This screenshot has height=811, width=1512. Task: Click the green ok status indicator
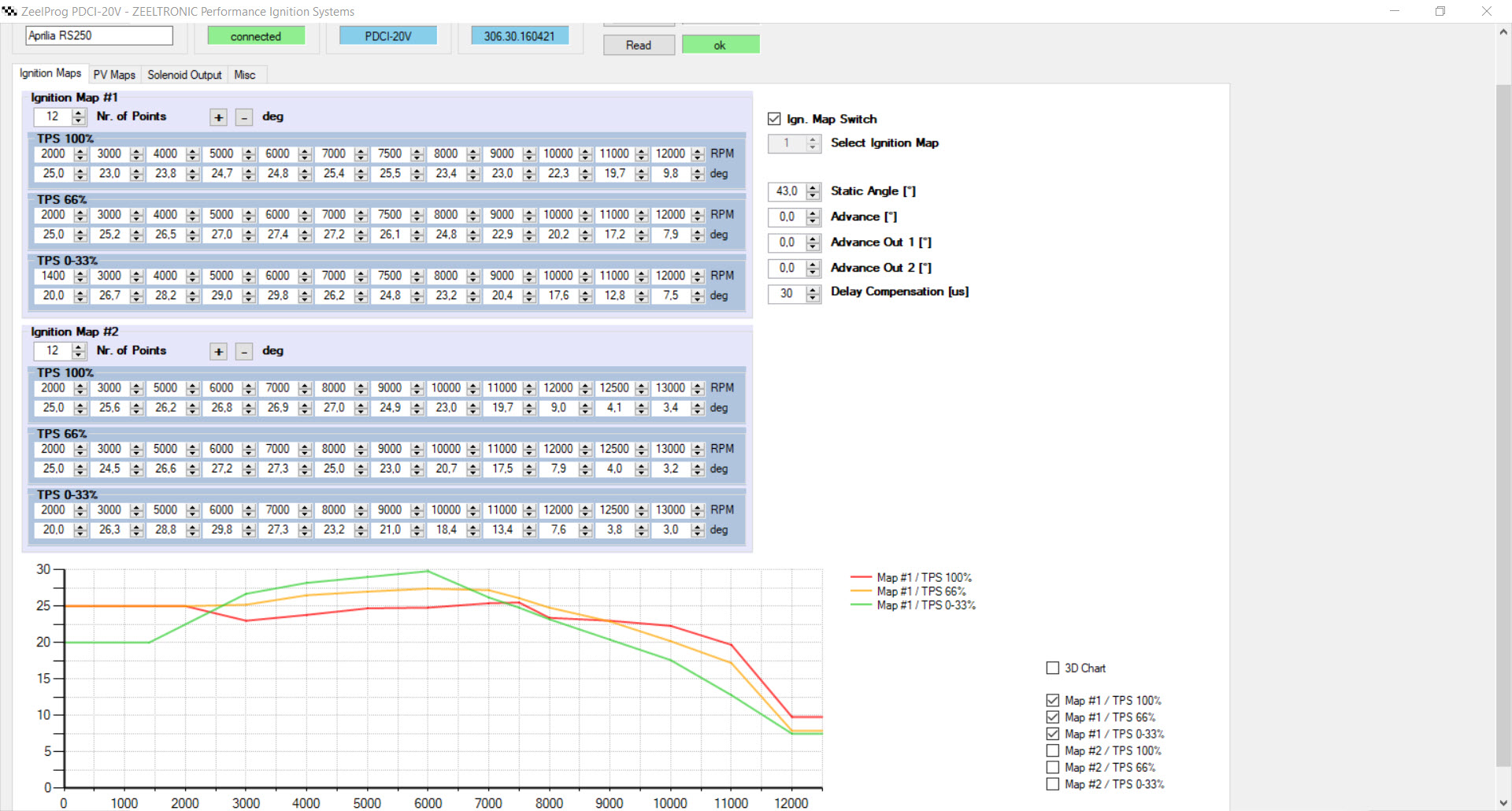720,45
